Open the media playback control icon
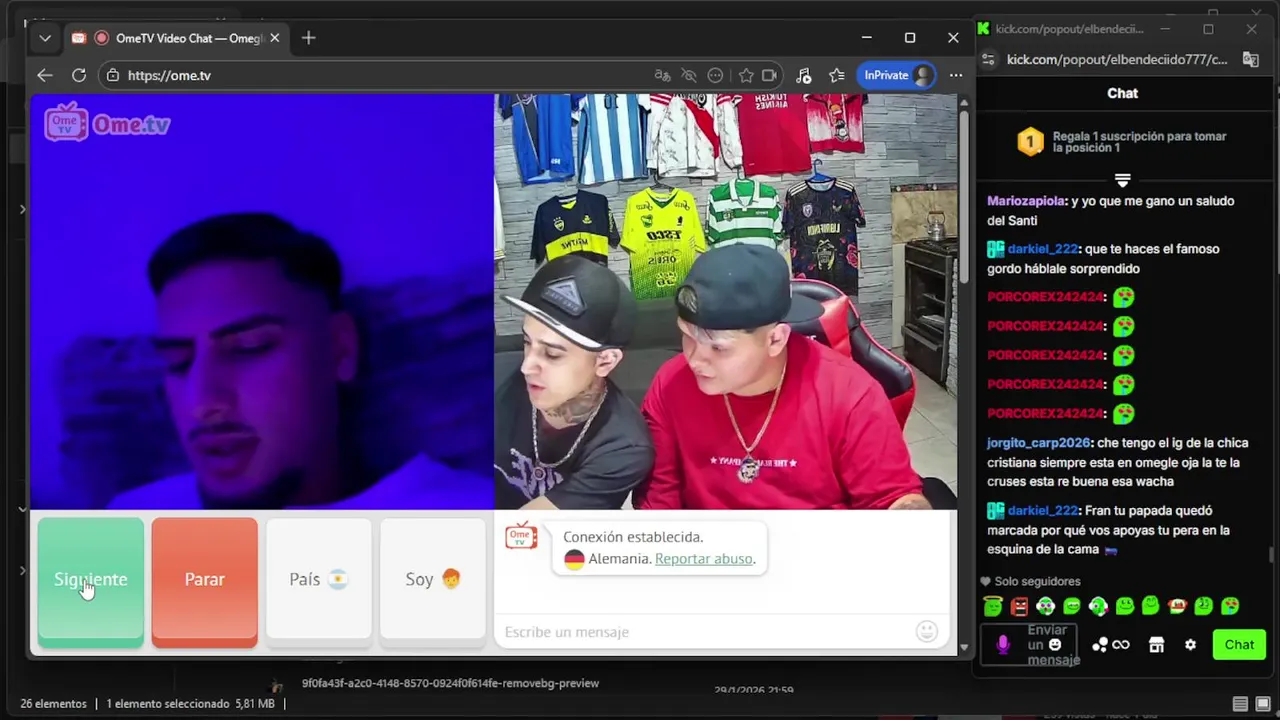This screenshot has height=720, width=1280. pos(803,75)
